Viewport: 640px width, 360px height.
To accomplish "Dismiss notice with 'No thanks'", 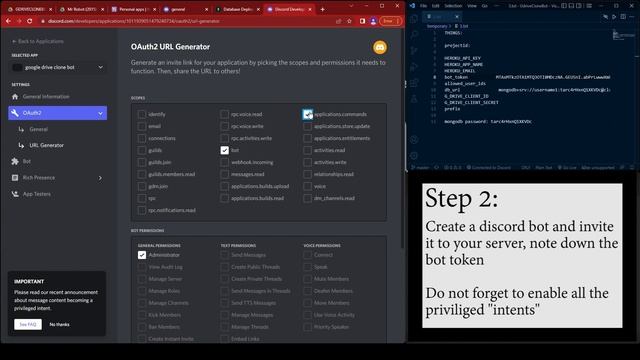I will (x=60, y=324).
